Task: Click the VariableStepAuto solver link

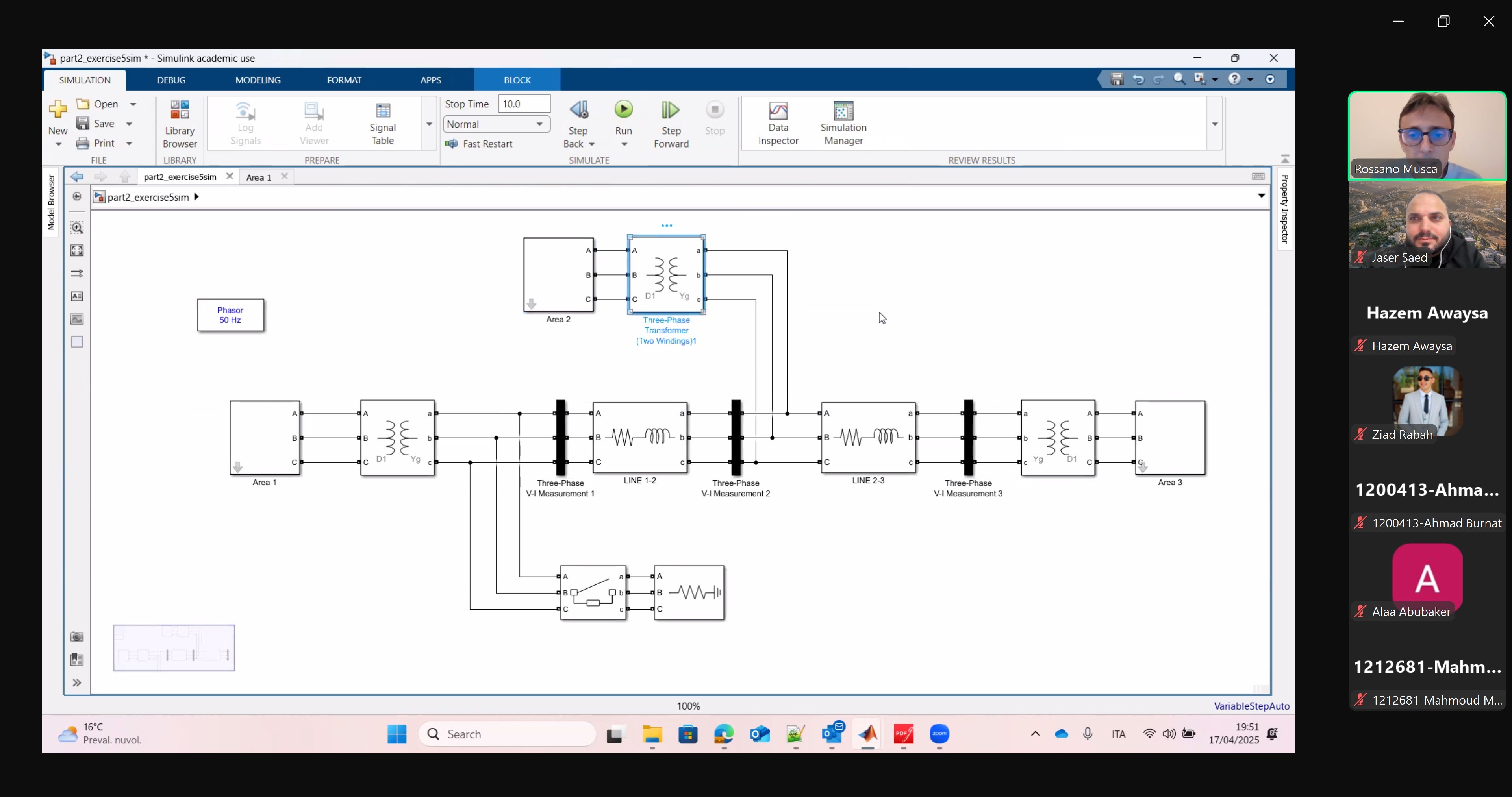Action: [x=1251, y=706]
